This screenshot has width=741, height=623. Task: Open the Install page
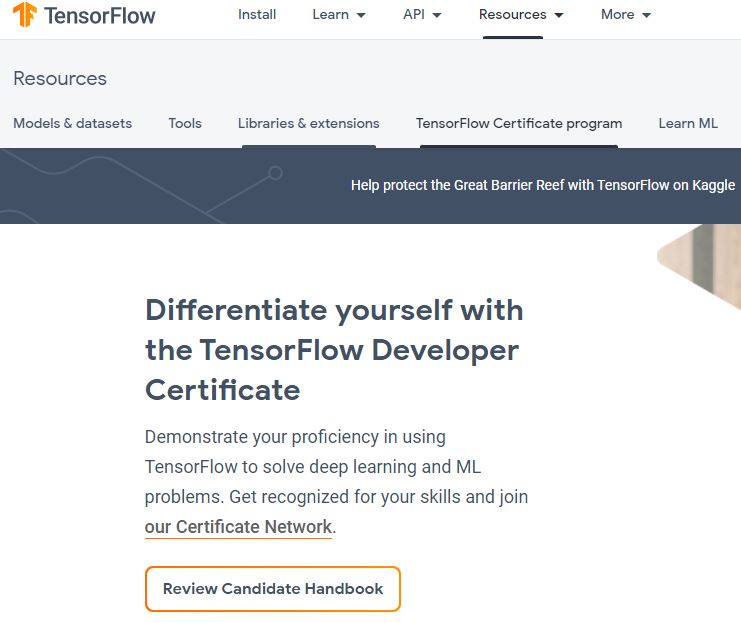tap(257, 15)
